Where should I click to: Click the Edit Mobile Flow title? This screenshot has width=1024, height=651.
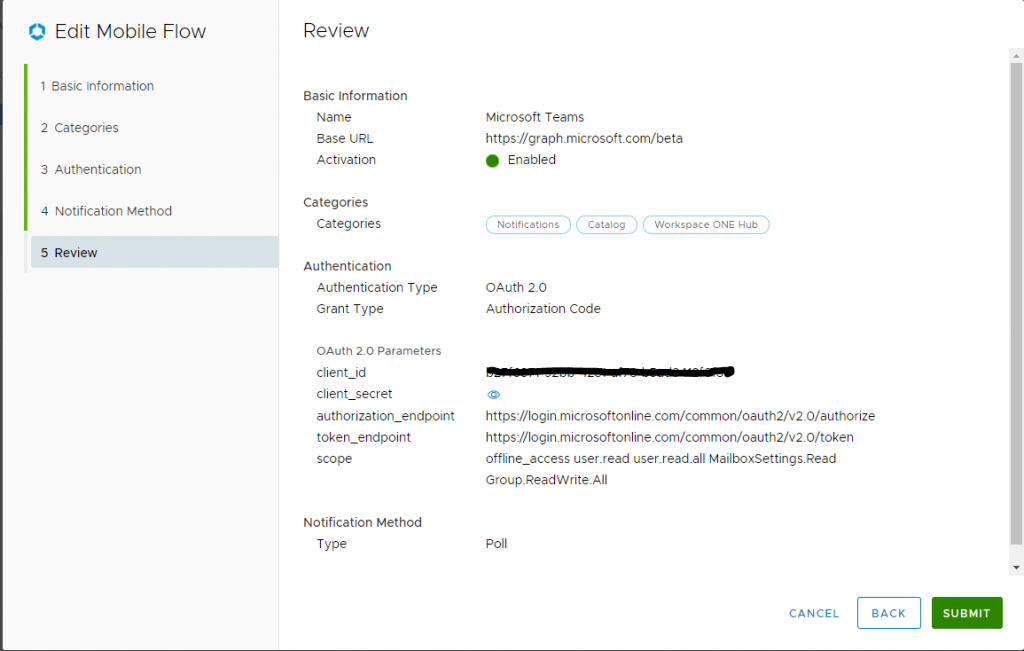[x=130, y=31]
